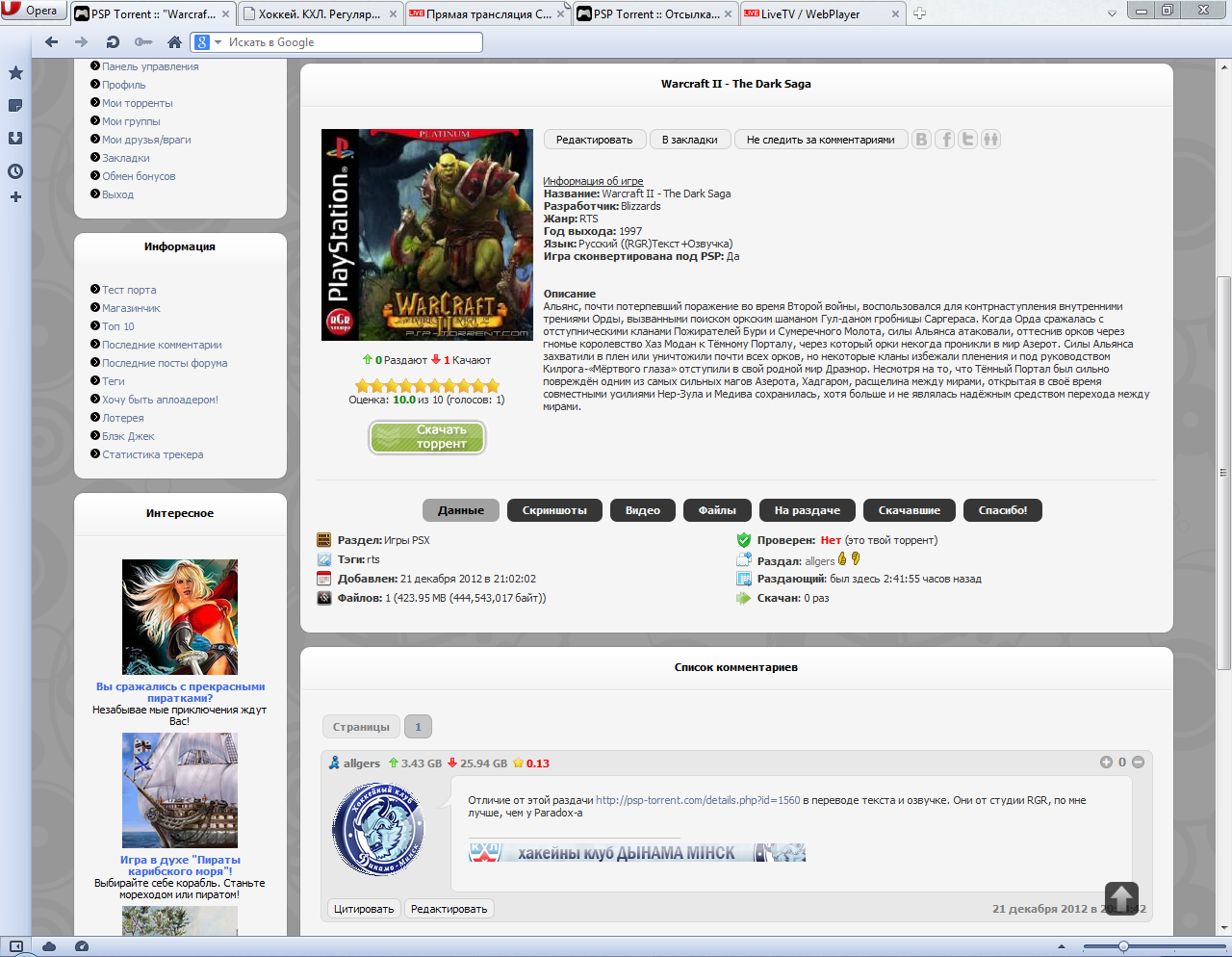Go to comments page 1
This screenshot has height=957, width=1232.
click(x=418, y=727)
